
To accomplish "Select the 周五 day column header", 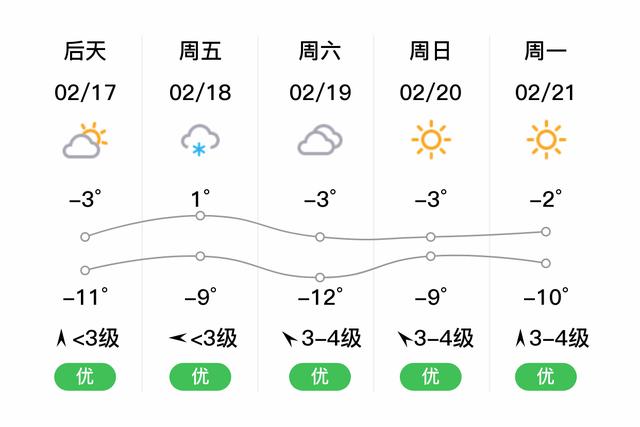I will 200,51.
